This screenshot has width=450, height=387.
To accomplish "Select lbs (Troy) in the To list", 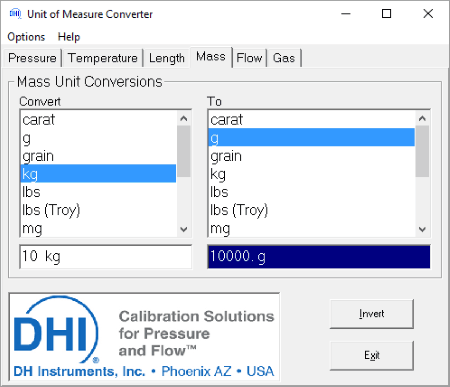I will pyautogui.click(x=312, y=210).
